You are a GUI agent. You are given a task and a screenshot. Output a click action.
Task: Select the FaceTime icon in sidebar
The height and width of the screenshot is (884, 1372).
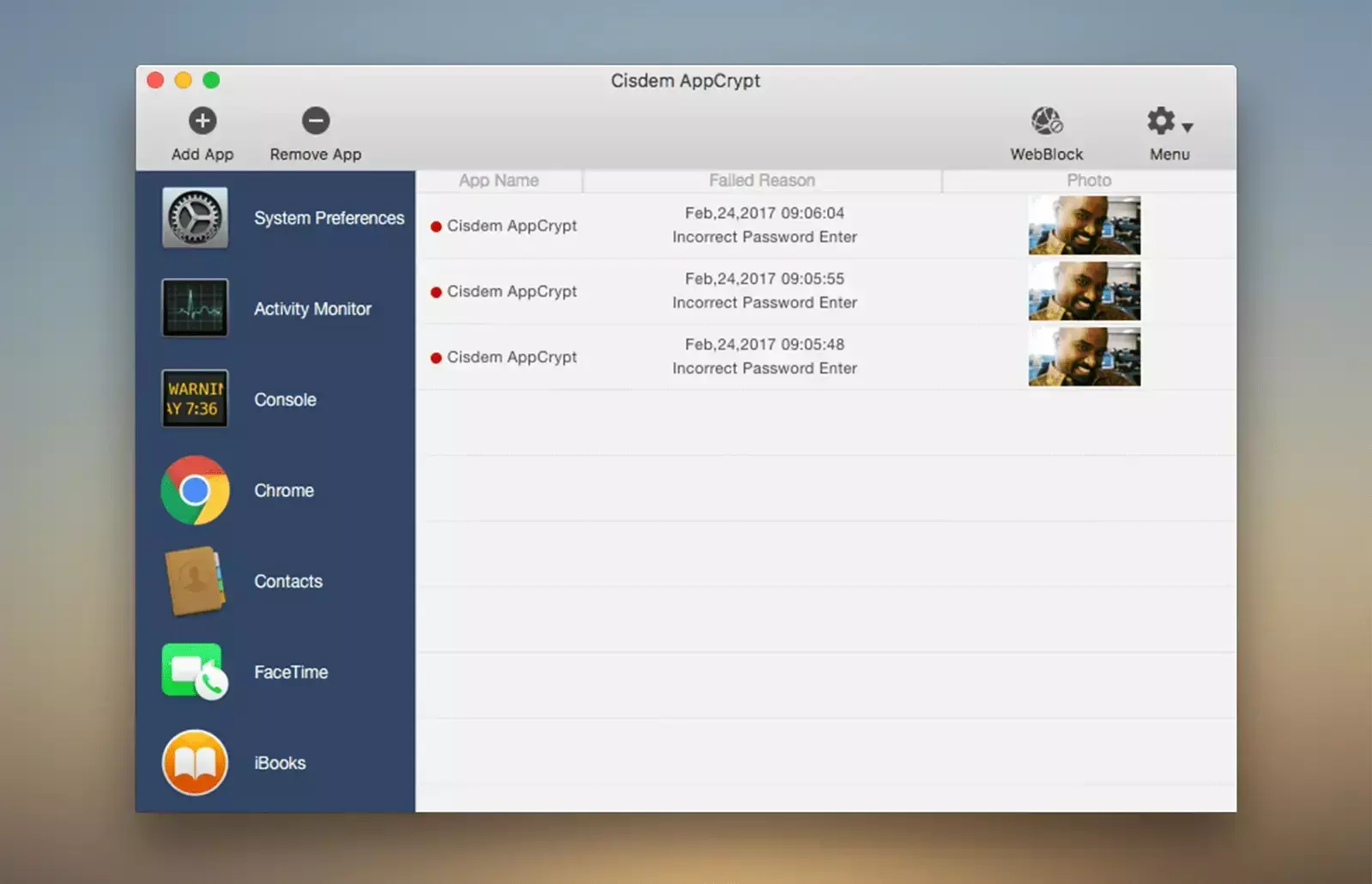pyautogui.click(x=195, y=672)
